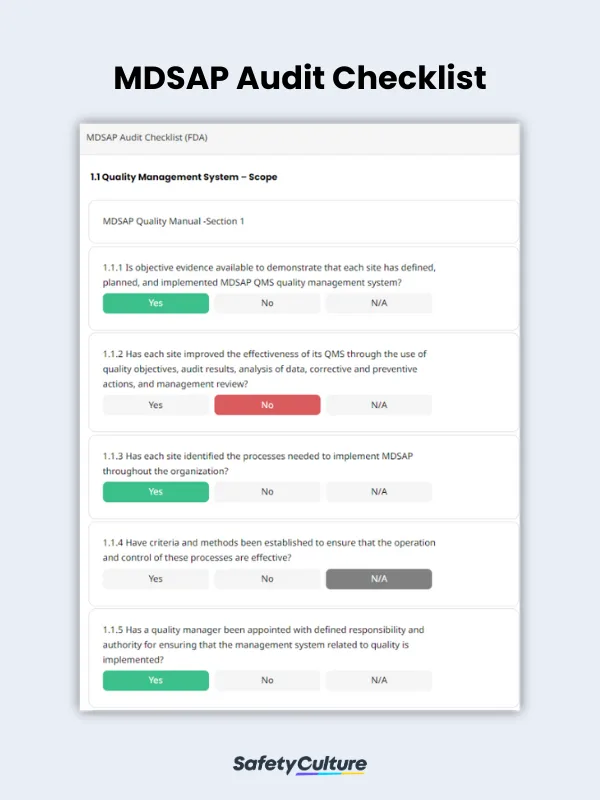Select the green Yes on question 1.1.3
The width and height of the screenshot is (600, 800).
coord(155,492)
